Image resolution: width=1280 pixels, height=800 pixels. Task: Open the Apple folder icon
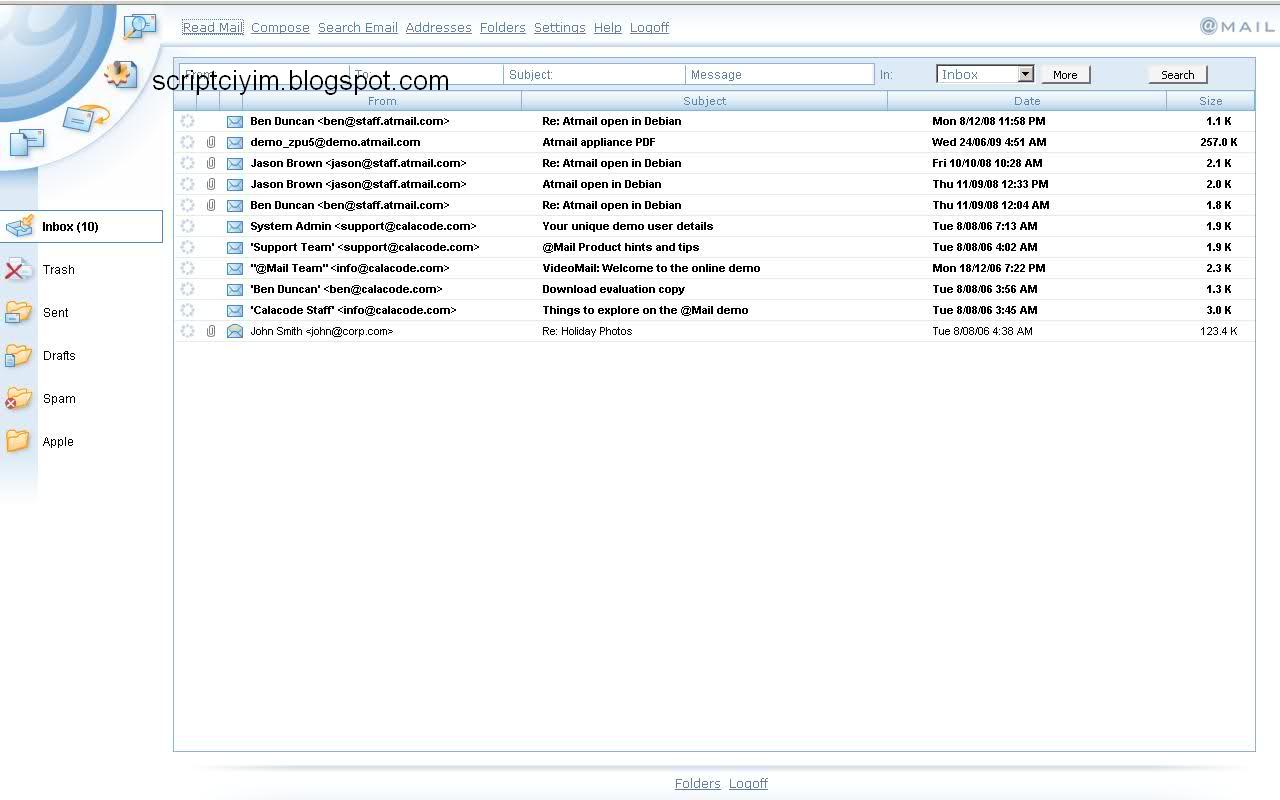[x=18, y=442]
